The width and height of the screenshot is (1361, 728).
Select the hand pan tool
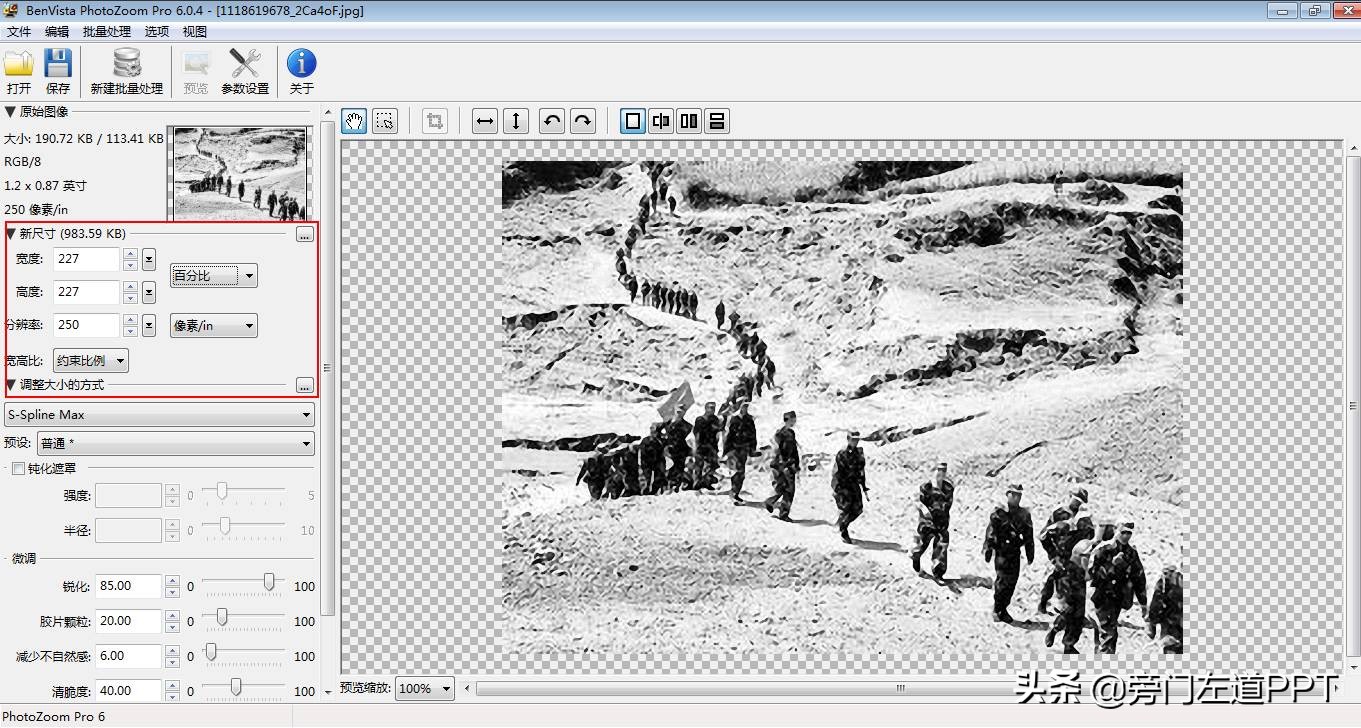pos(354,121)
